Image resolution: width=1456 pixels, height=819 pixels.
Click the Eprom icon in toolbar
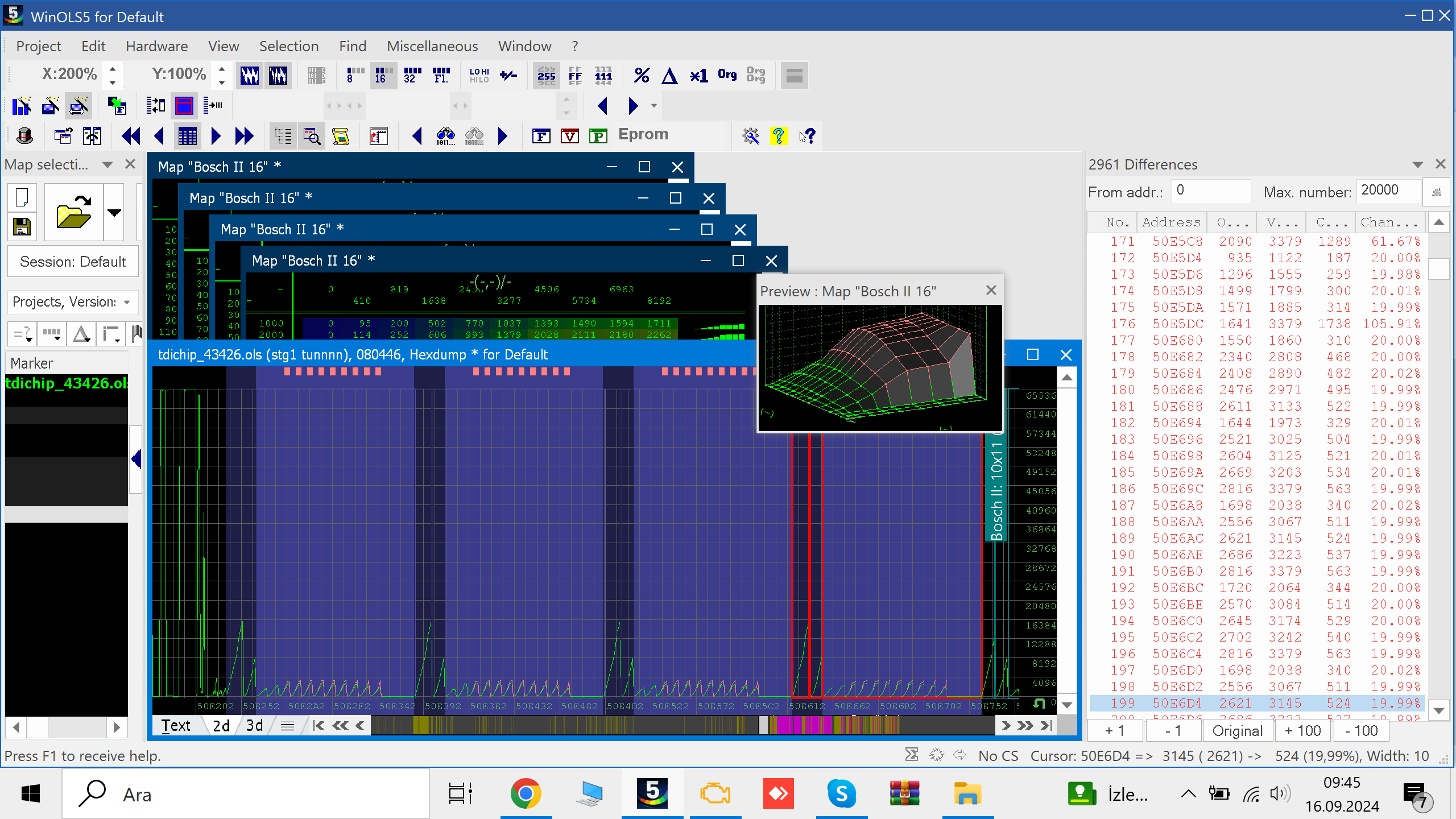643,134
